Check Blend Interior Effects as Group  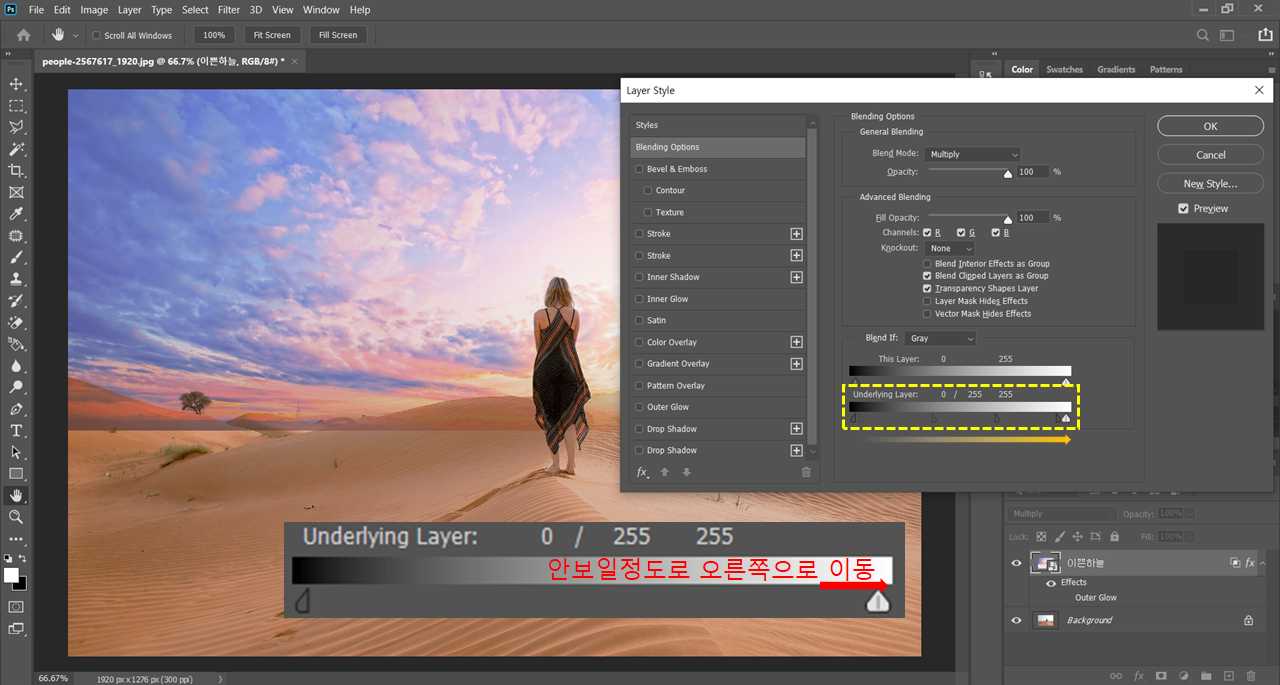(x=927, y=264)
